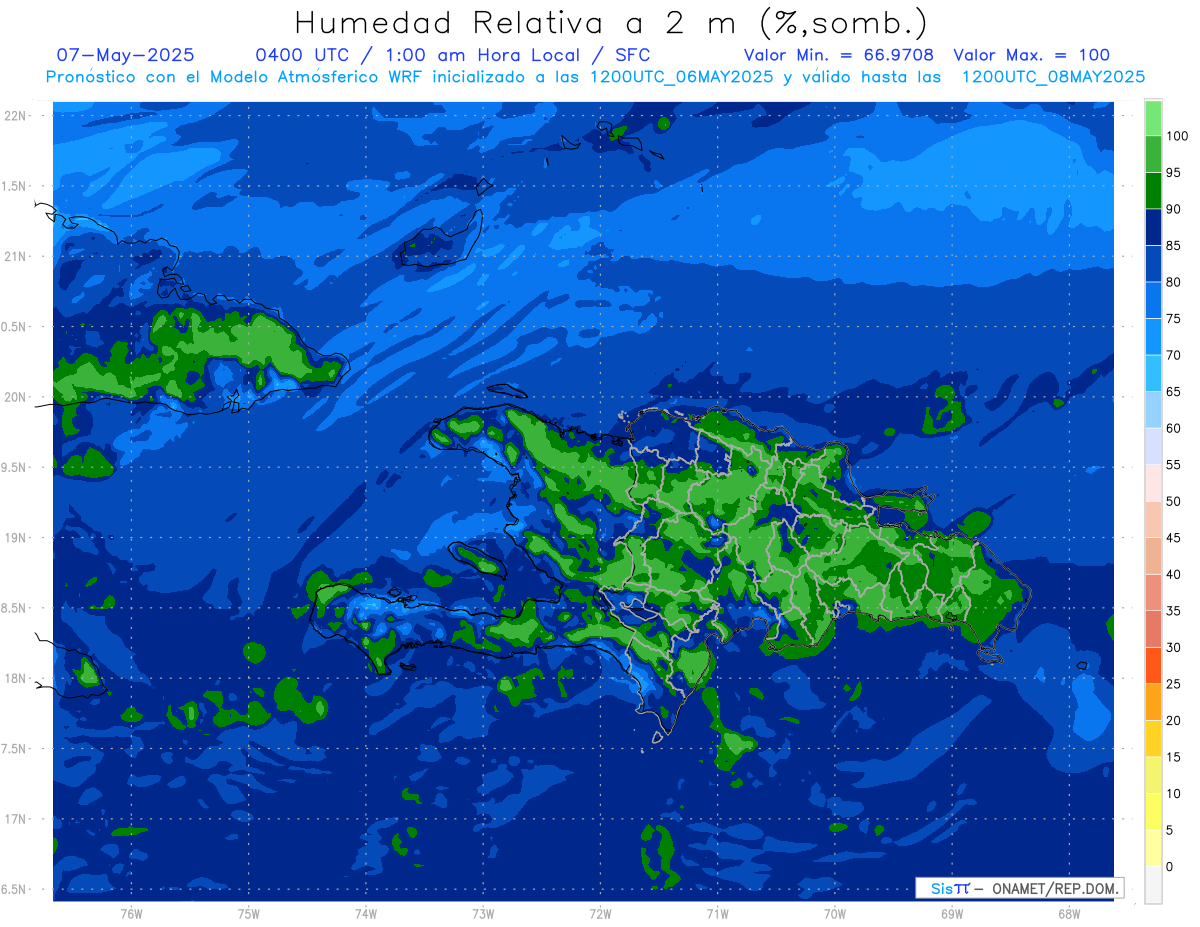Image resolution: width=1200 pixels, height=927 pixels.
Task: Click the pale lavender legend segment between 55 and 60
Action: (1153, 446)
